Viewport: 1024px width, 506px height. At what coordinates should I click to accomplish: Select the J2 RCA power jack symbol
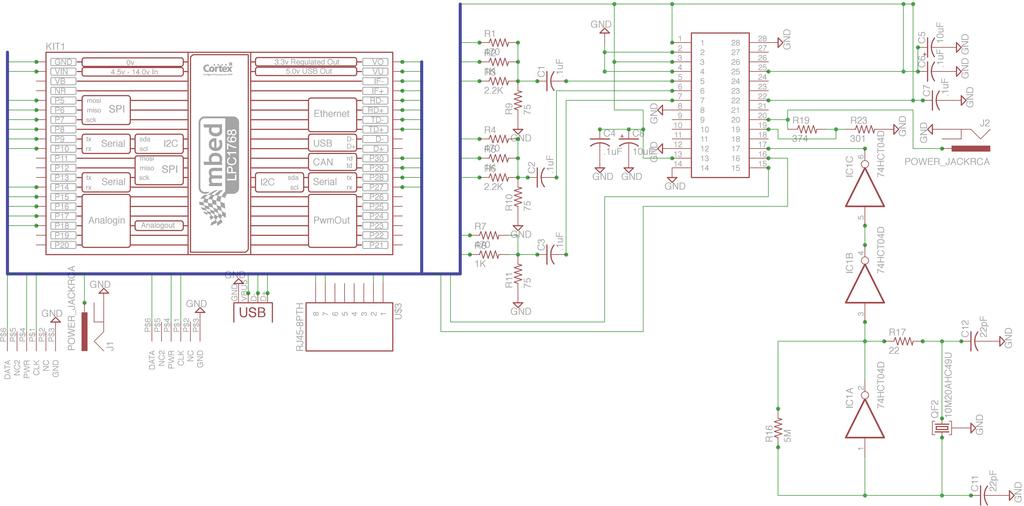pos(965,137)
